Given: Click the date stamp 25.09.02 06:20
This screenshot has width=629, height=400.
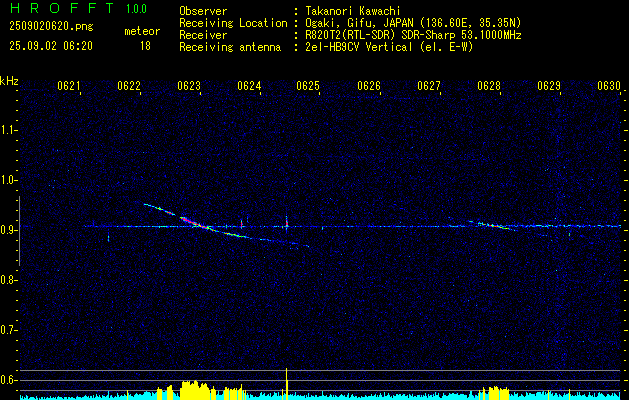Looking at the screenshot, I should tap(51, 46).
